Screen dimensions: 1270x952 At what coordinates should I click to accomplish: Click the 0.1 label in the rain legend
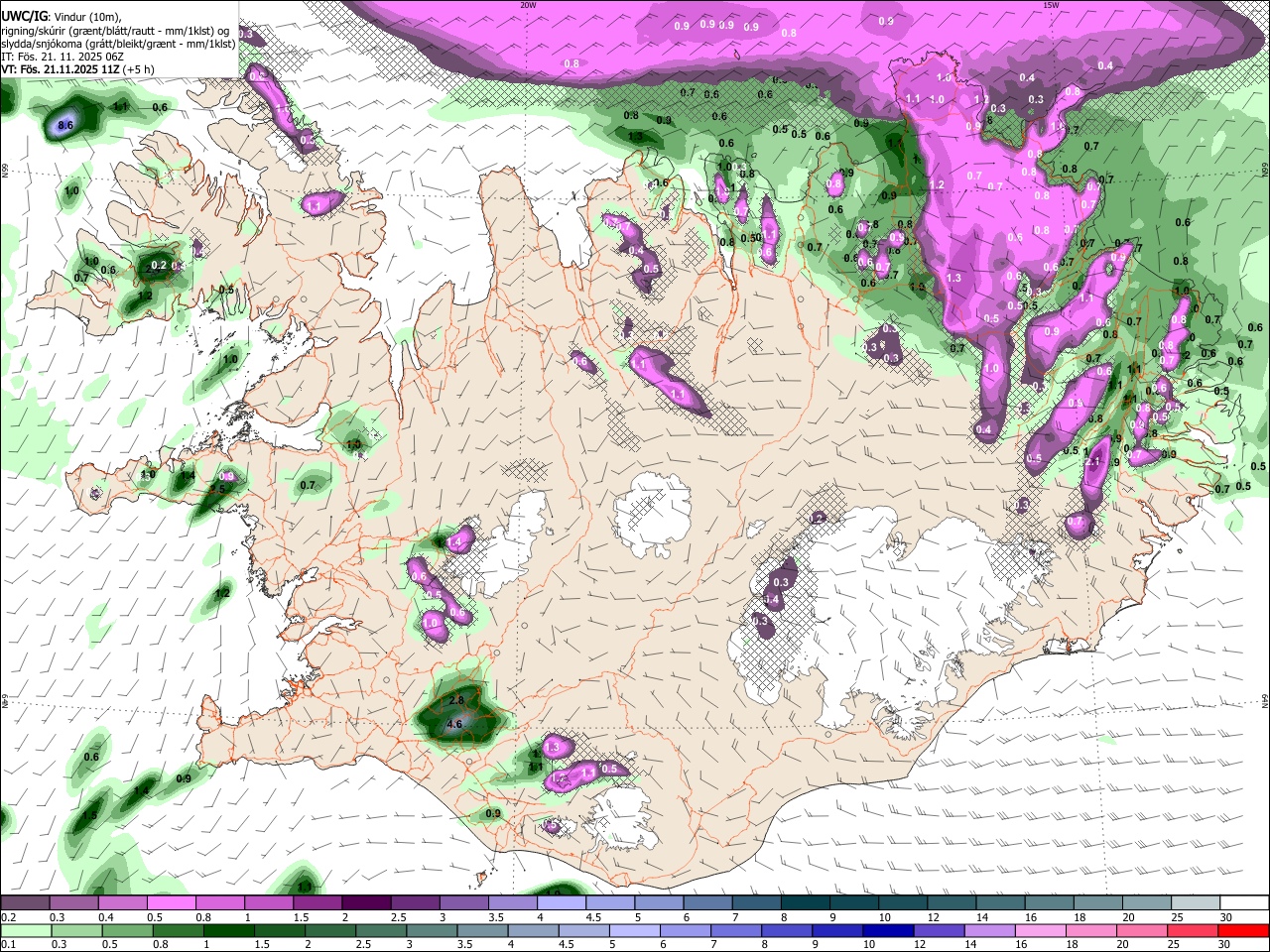(x=7, y=945)
